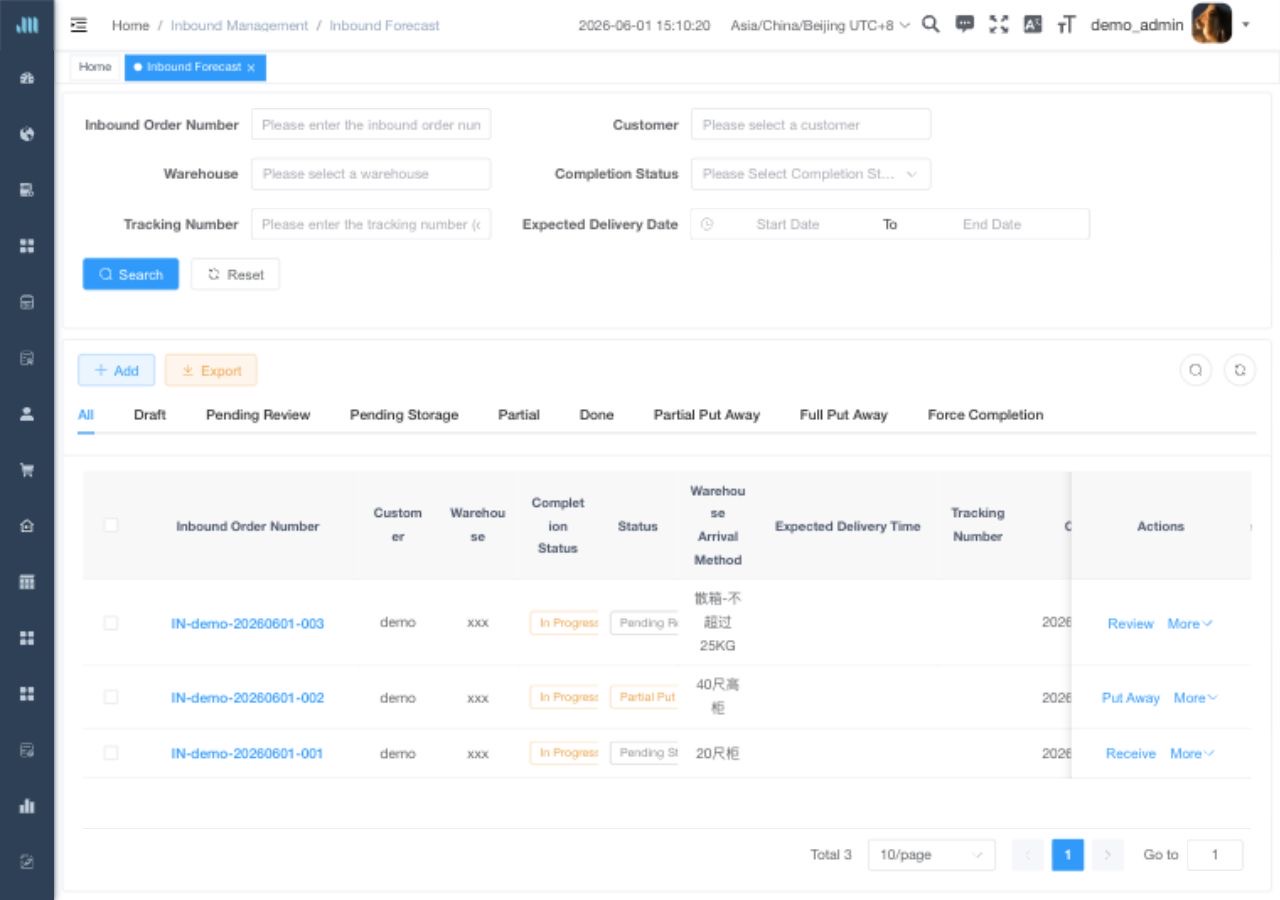Open the dashboard gauge sidebar icon
This screenshot has height=900, width=1280.
click(27, 78)
